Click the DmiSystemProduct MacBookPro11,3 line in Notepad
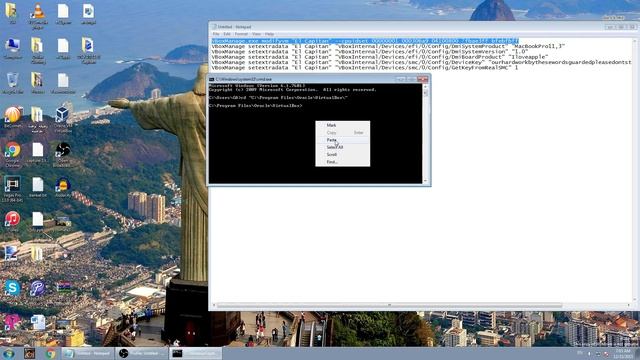The width and height of the screenshot is (640, 360). click(388, 46)
